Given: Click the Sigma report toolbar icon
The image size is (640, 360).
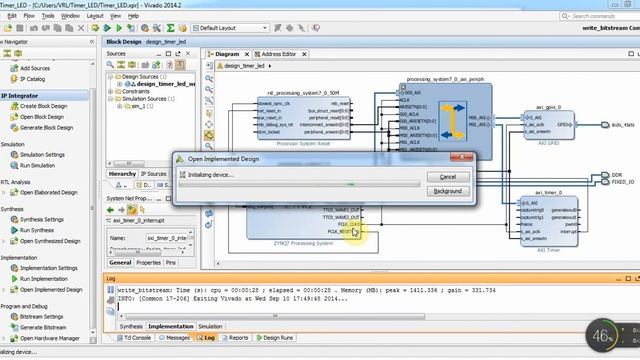Looking at the screenshot, I should coord(171,28).
